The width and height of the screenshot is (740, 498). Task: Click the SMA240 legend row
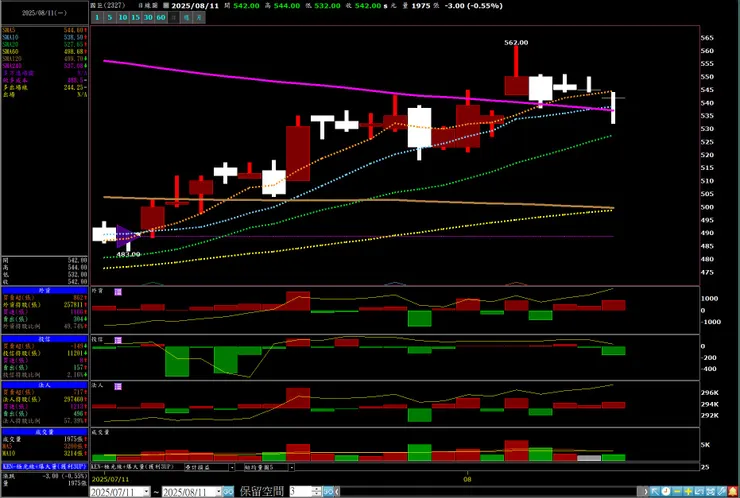click(x=44, y=66)
